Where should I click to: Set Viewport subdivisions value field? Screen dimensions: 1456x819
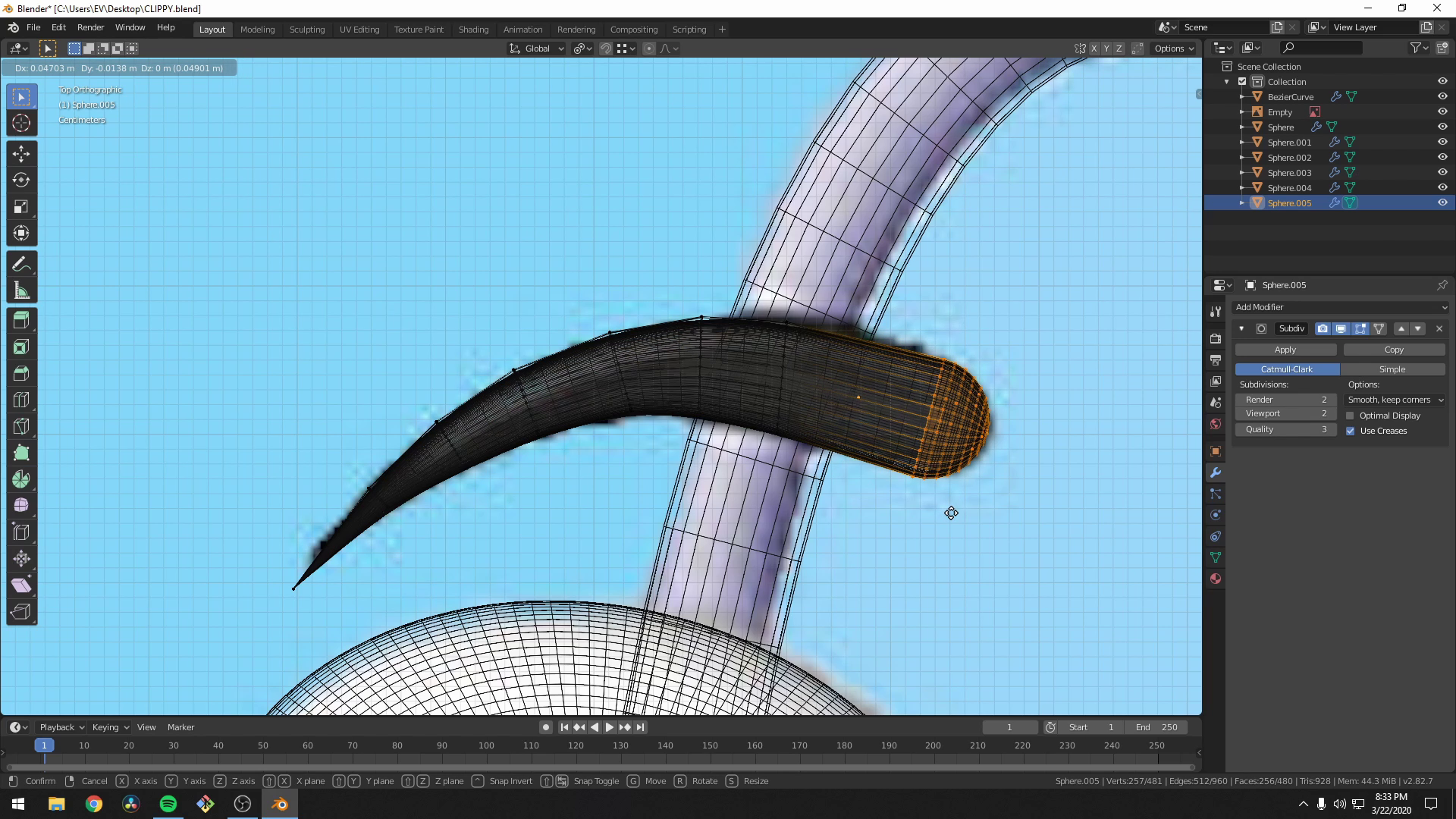pyautogui.click(x=1285, y=413)
